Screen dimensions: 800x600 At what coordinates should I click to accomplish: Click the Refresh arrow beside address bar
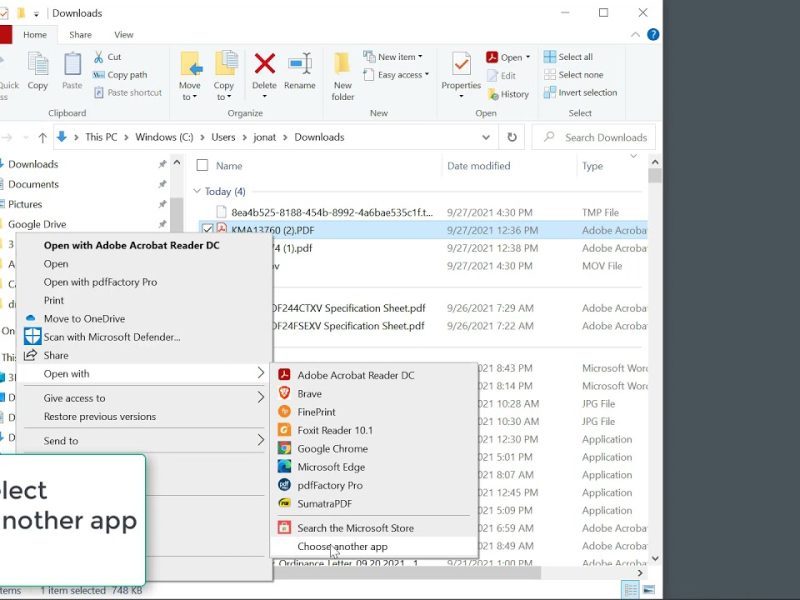click(x=512, y=137)
